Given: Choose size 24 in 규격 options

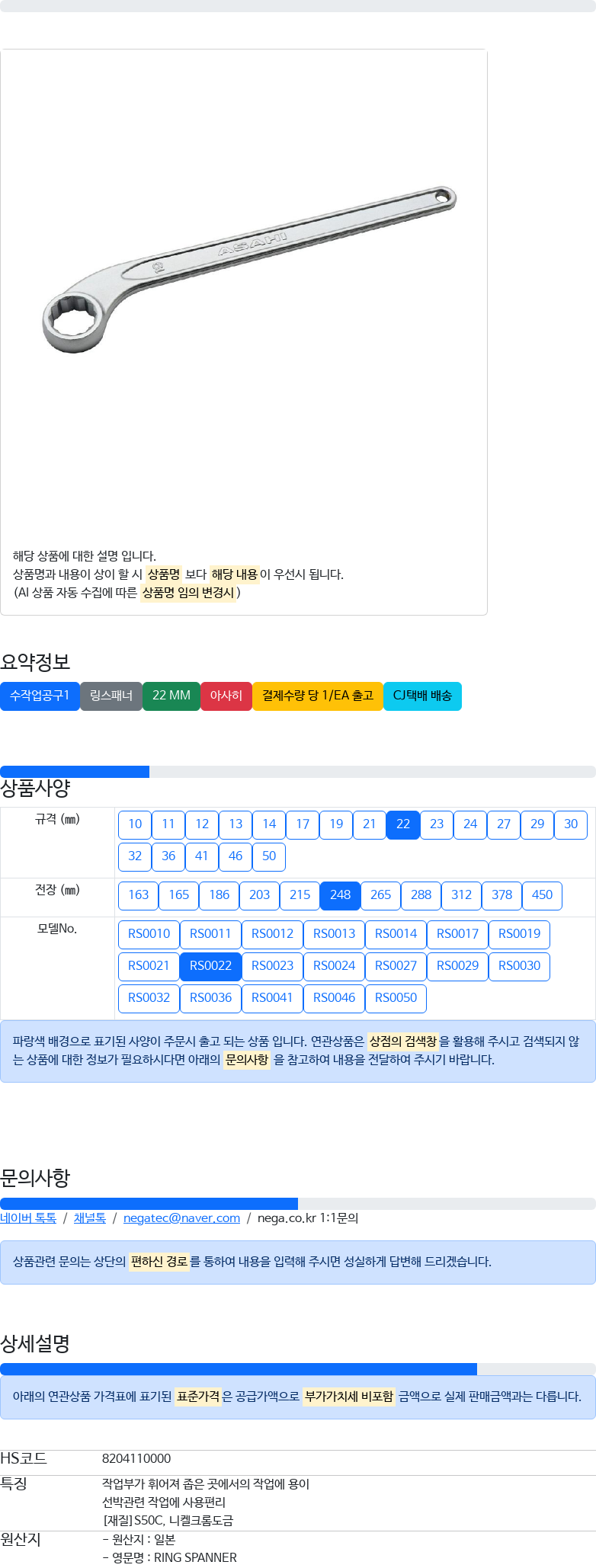Looking at the screenshot, I should [x=470, y=824].
